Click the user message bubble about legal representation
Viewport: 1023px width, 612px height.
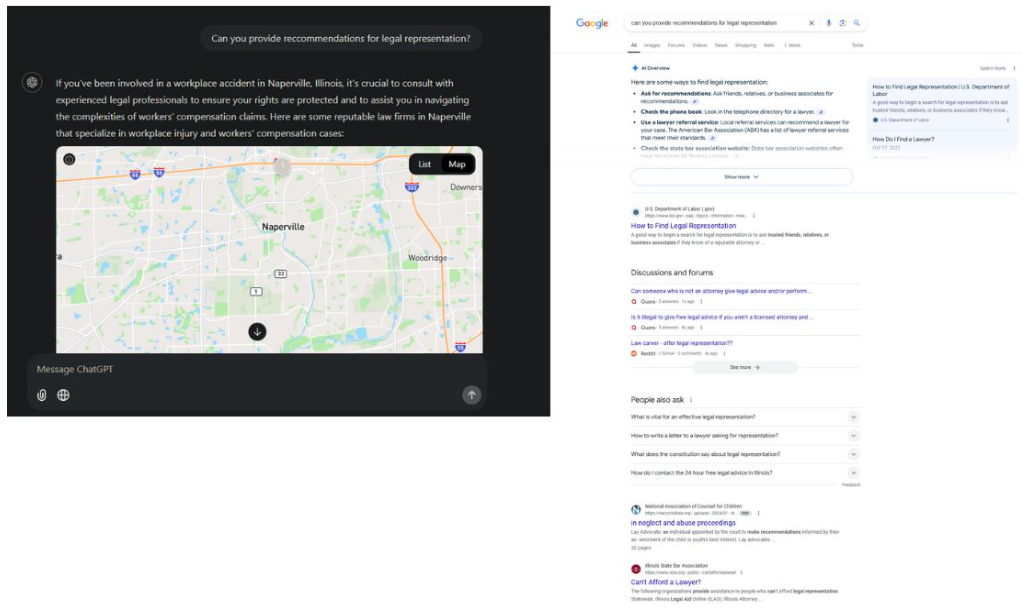pyautogui.click(x=341, y=38)
